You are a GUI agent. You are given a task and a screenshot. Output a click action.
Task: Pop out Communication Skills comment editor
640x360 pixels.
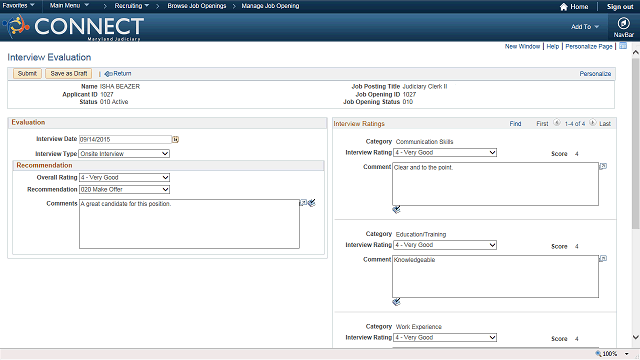603,166
